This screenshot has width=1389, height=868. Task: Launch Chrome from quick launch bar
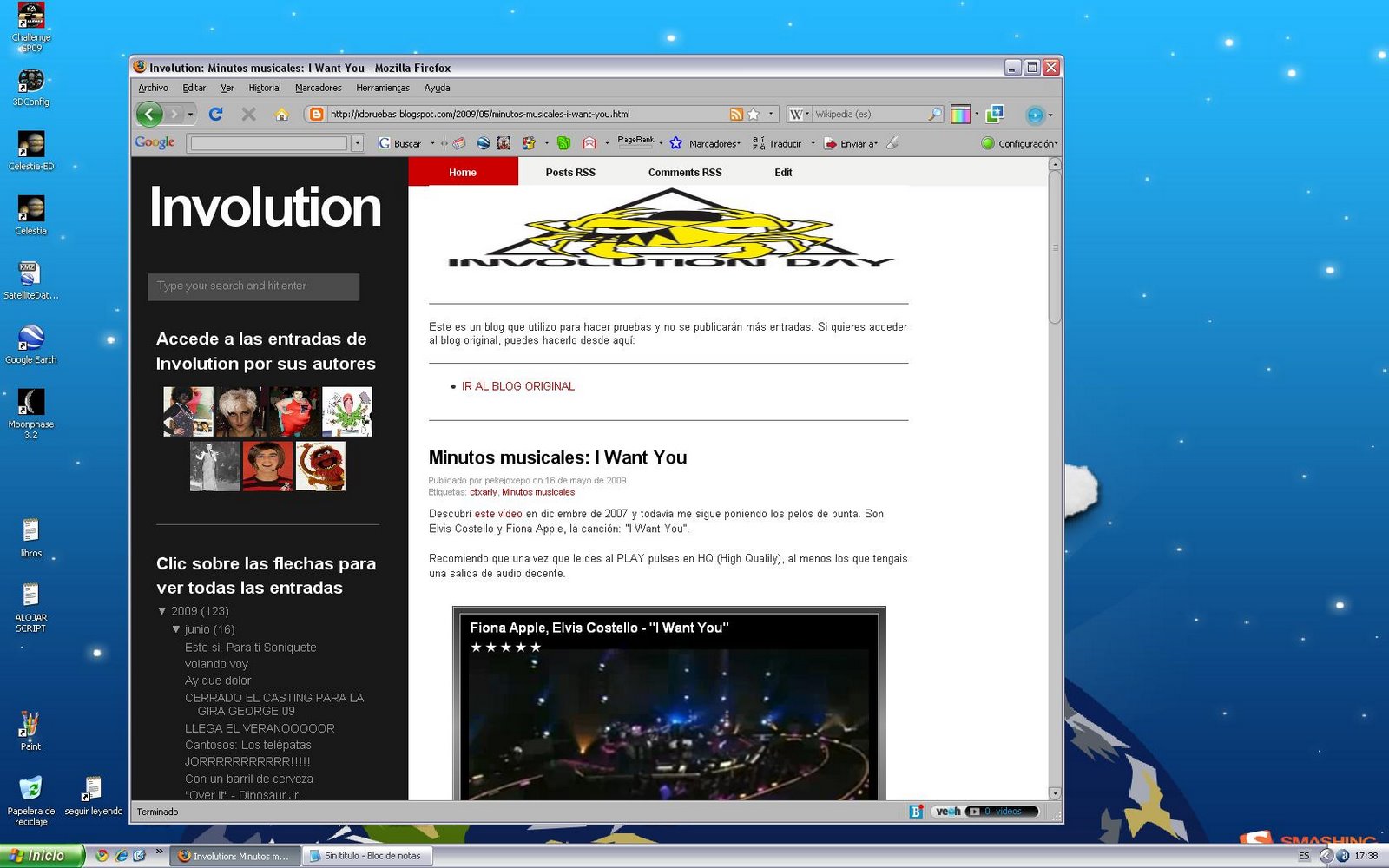point(102,856)
